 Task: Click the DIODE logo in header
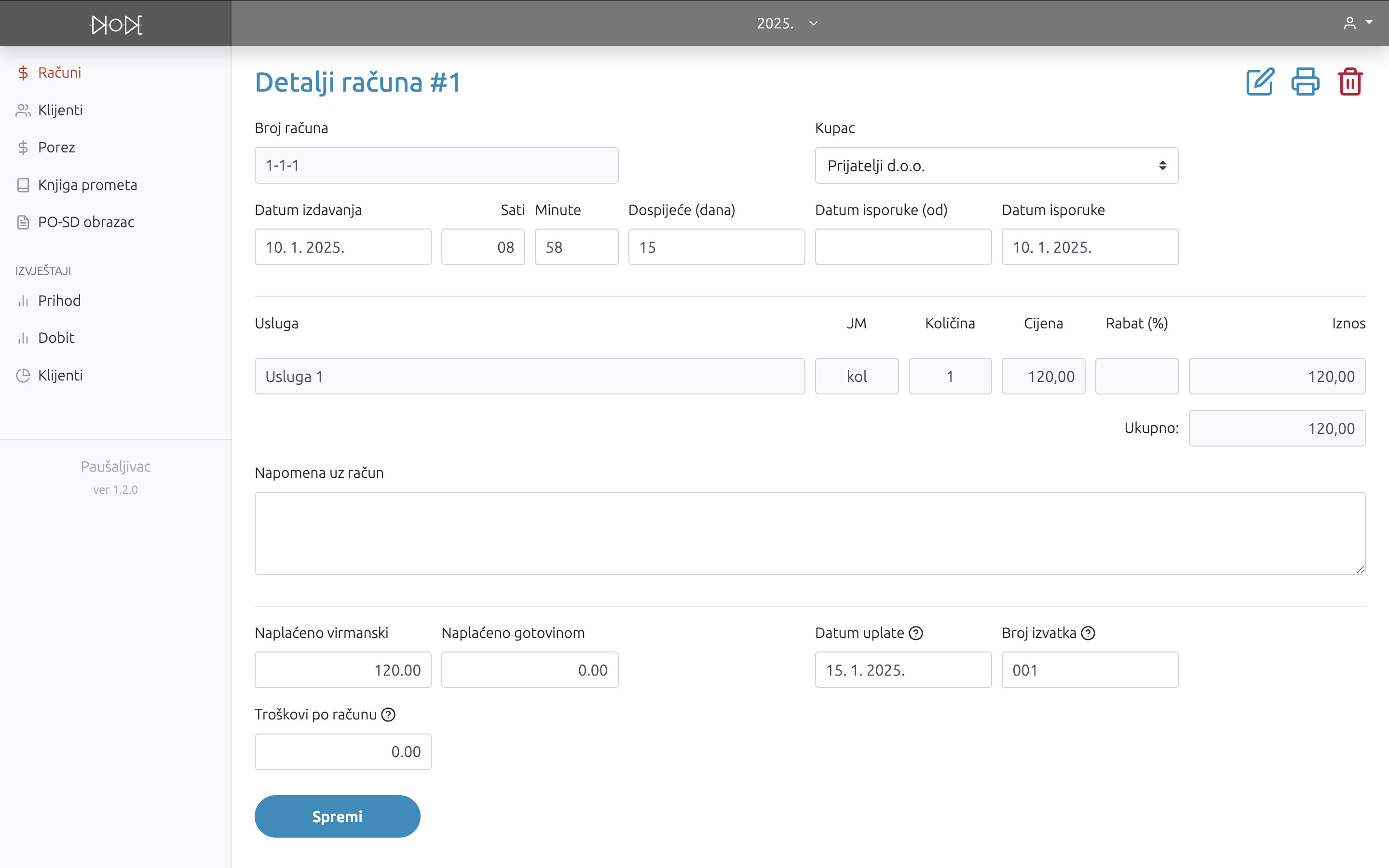pos(117,24)
